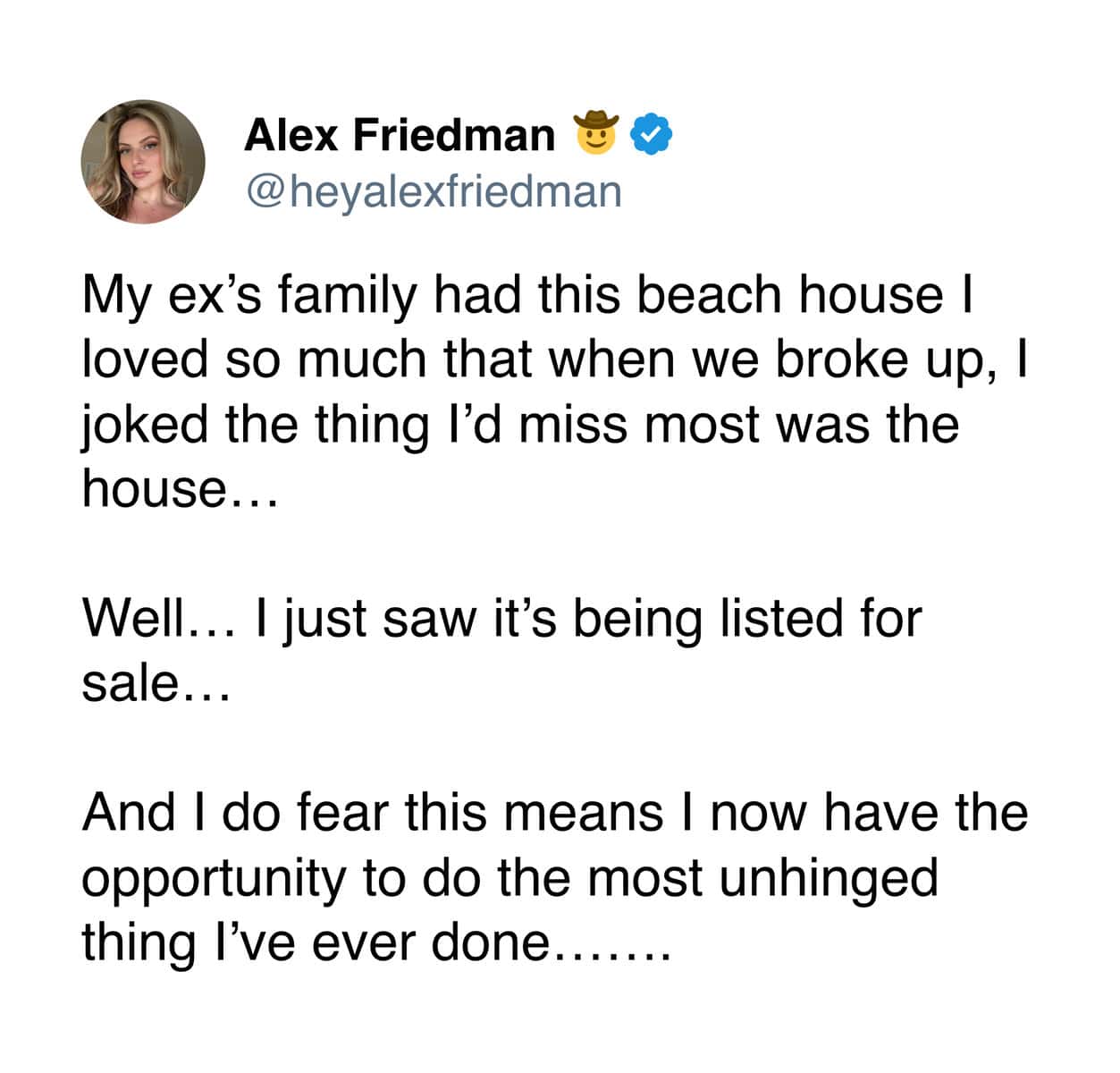The height and width of the screenshot is (1073, 1120).
Task: Click the blue verified checkmark badge
Action: (x=652, y=134)
